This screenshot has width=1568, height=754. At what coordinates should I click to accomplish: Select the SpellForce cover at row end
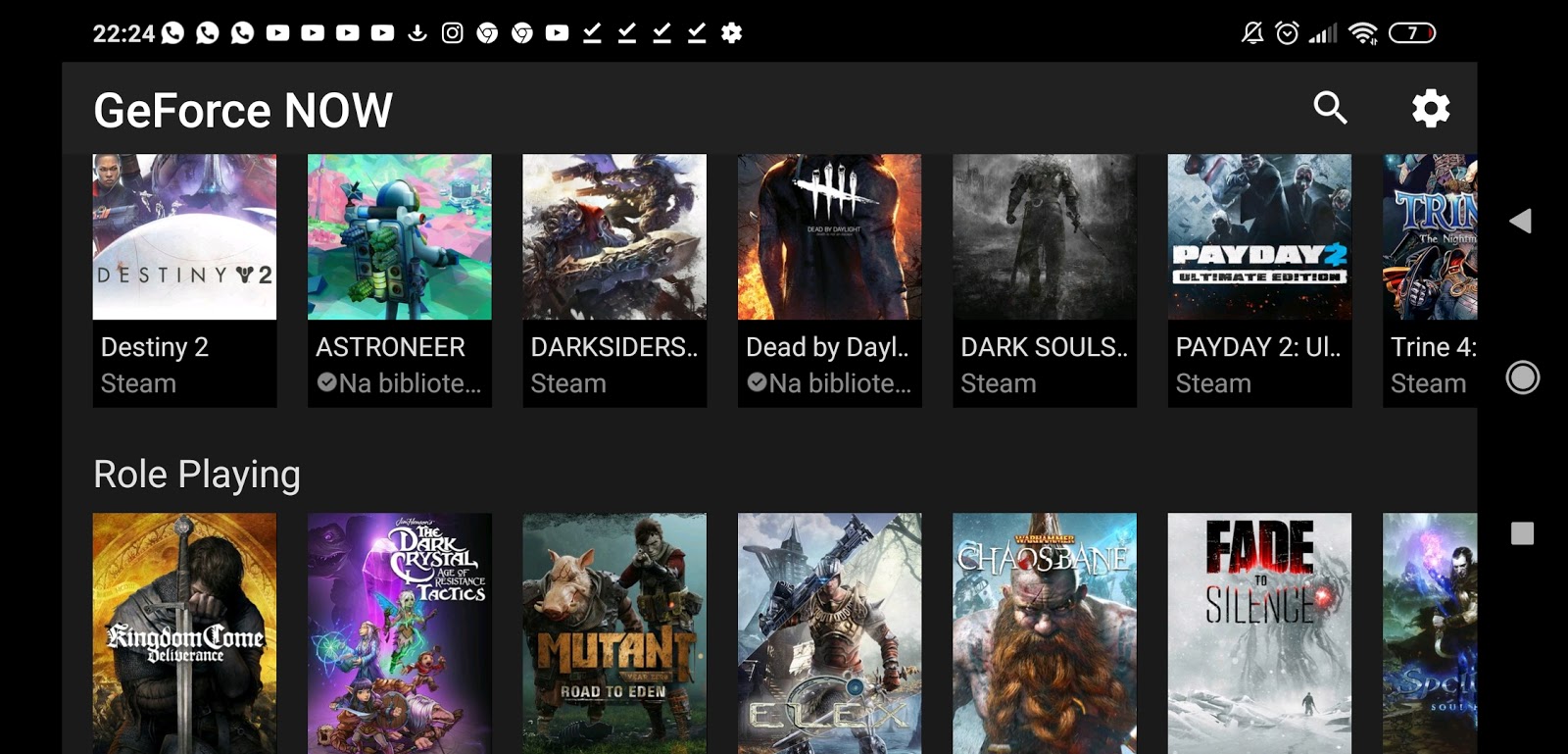tap(1430, 633)
